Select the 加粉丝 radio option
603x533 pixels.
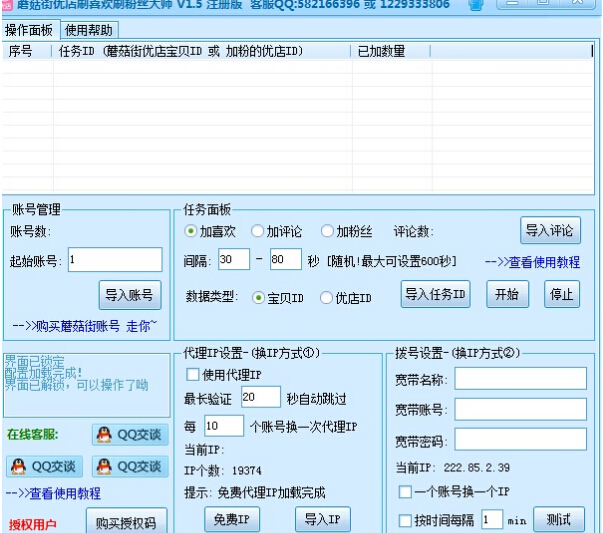346,232
